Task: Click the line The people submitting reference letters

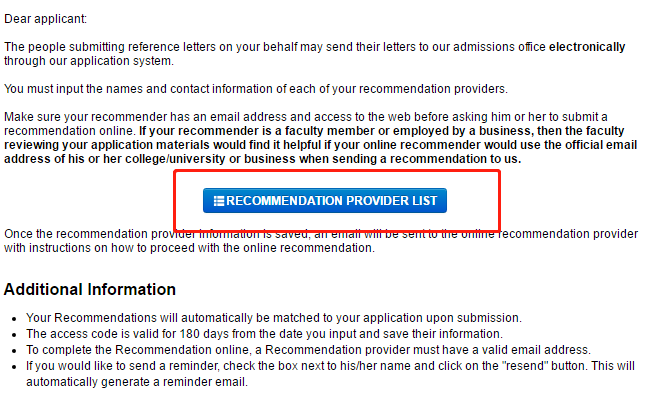Action: click(314, 47)
